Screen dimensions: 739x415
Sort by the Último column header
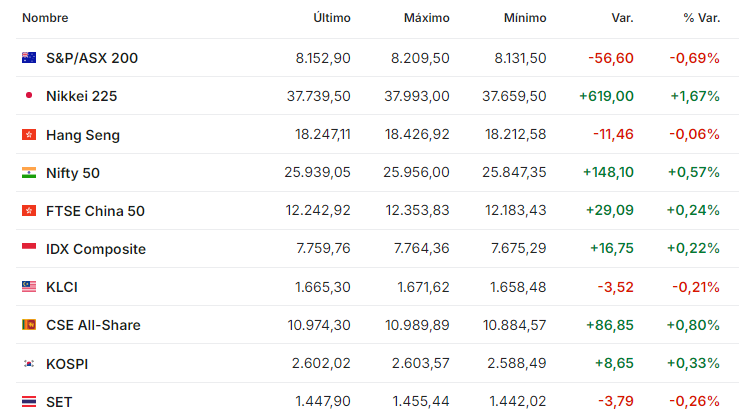coord(332,18)
